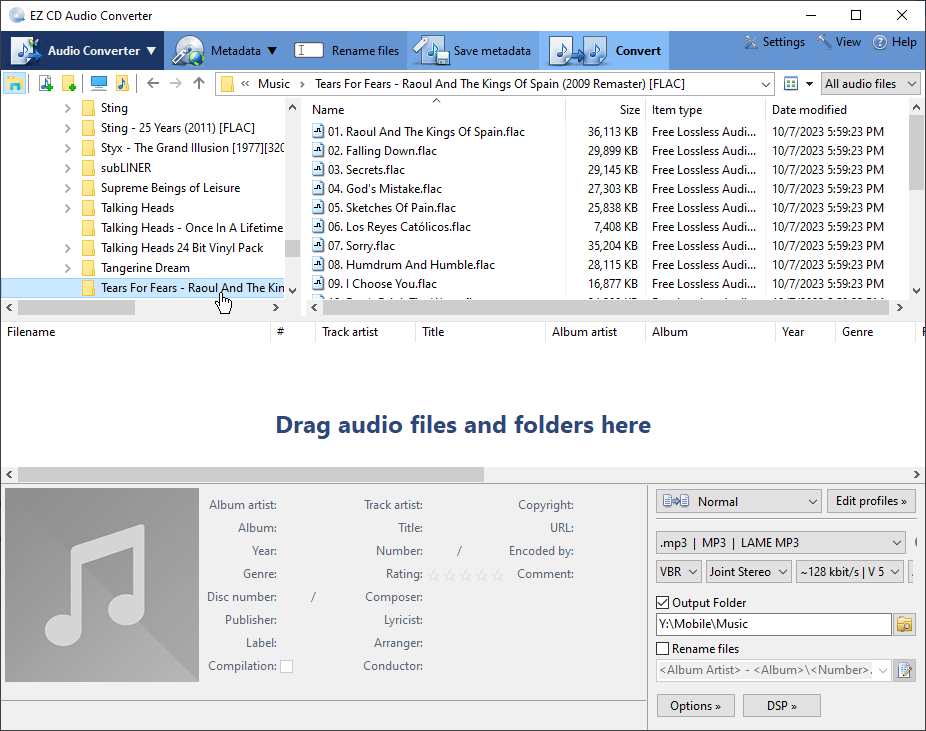The width and height of the screenshot is (926, 731).
Task: Set rating using the third star
Action: 466,575
